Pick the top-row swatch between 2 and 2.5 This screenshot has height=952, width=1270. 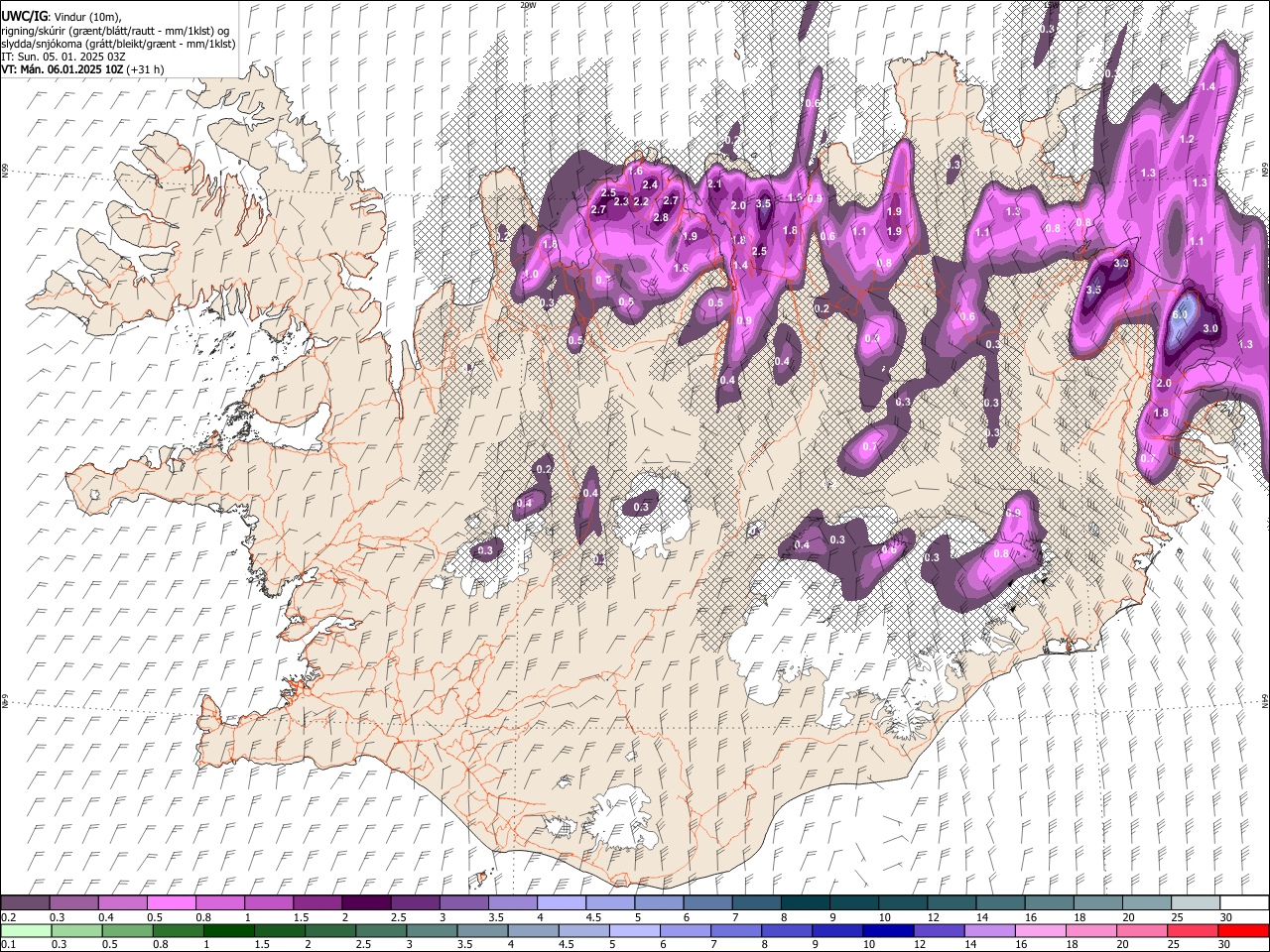[367, 902]
